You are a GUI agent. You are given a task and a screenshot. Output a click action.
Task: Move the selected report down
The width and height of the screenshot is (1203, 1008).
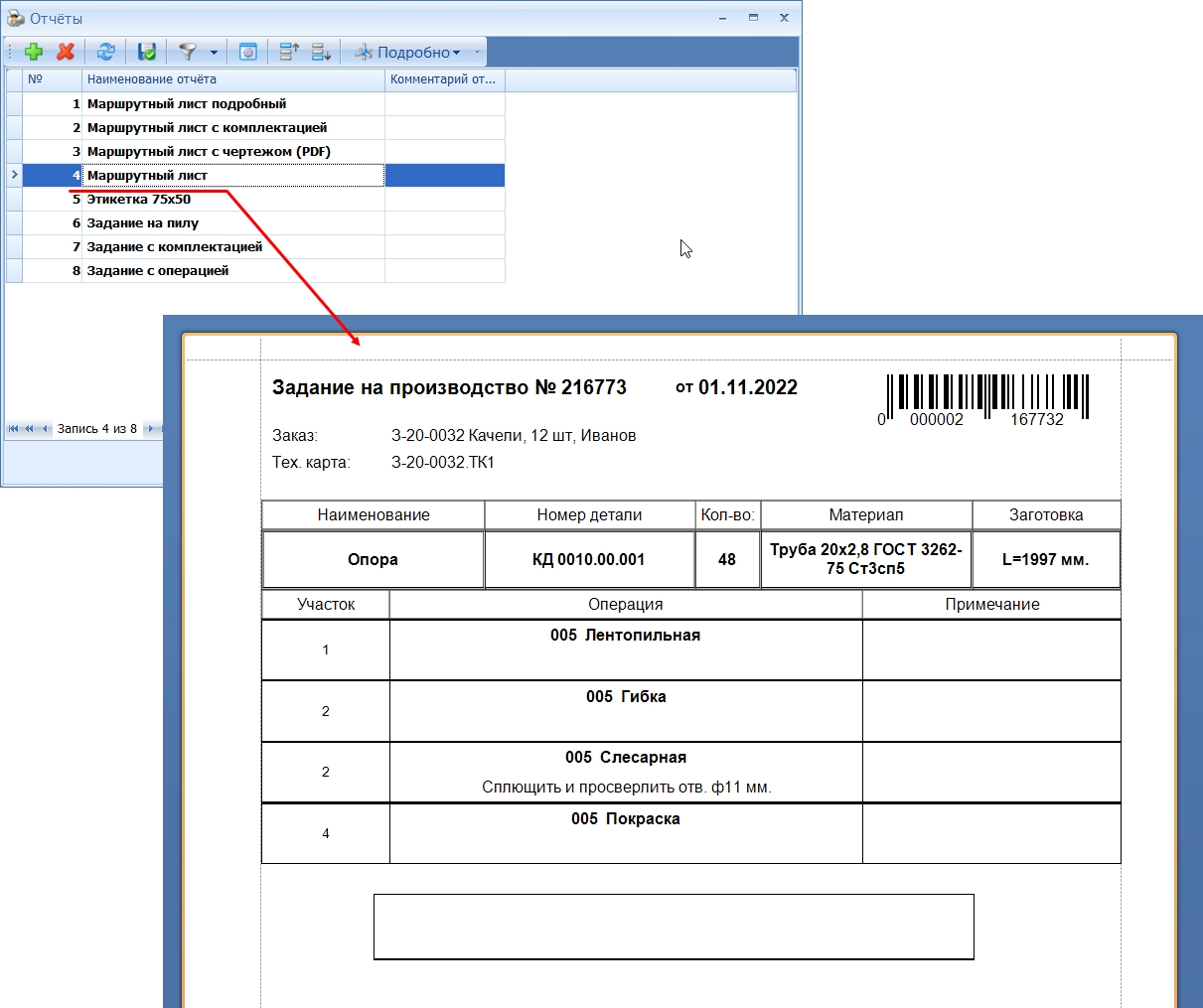(x=321, y=52)
